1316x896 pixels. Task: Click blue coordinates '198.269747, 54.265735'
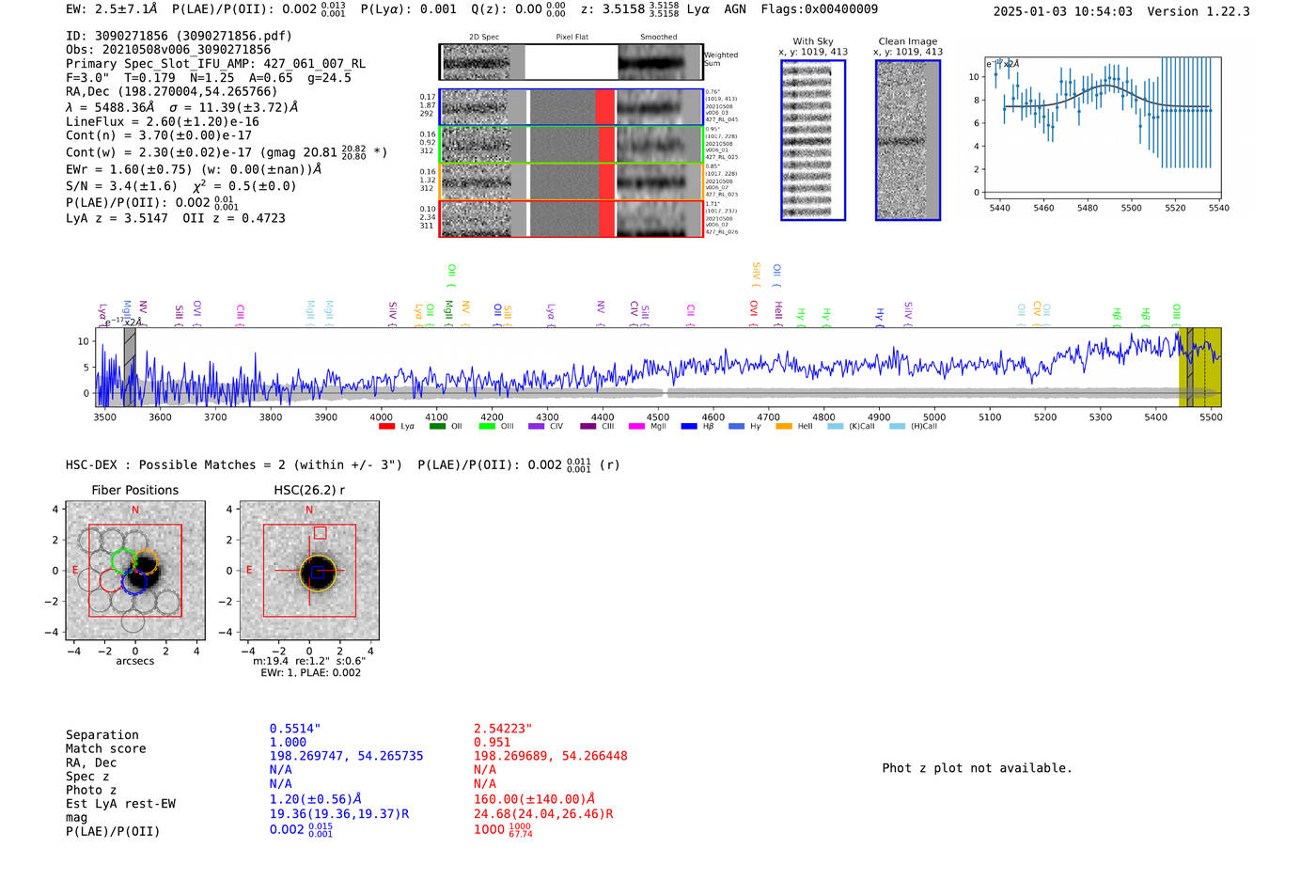(347, 756)
